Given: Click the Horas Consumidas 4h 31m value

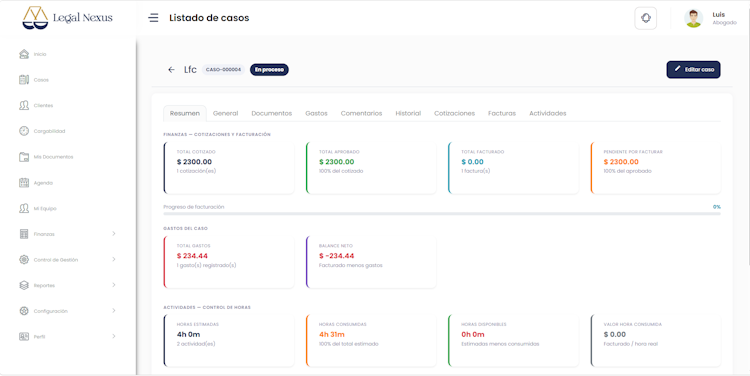Looking at the screenshot, I should (x=332, y=334).
